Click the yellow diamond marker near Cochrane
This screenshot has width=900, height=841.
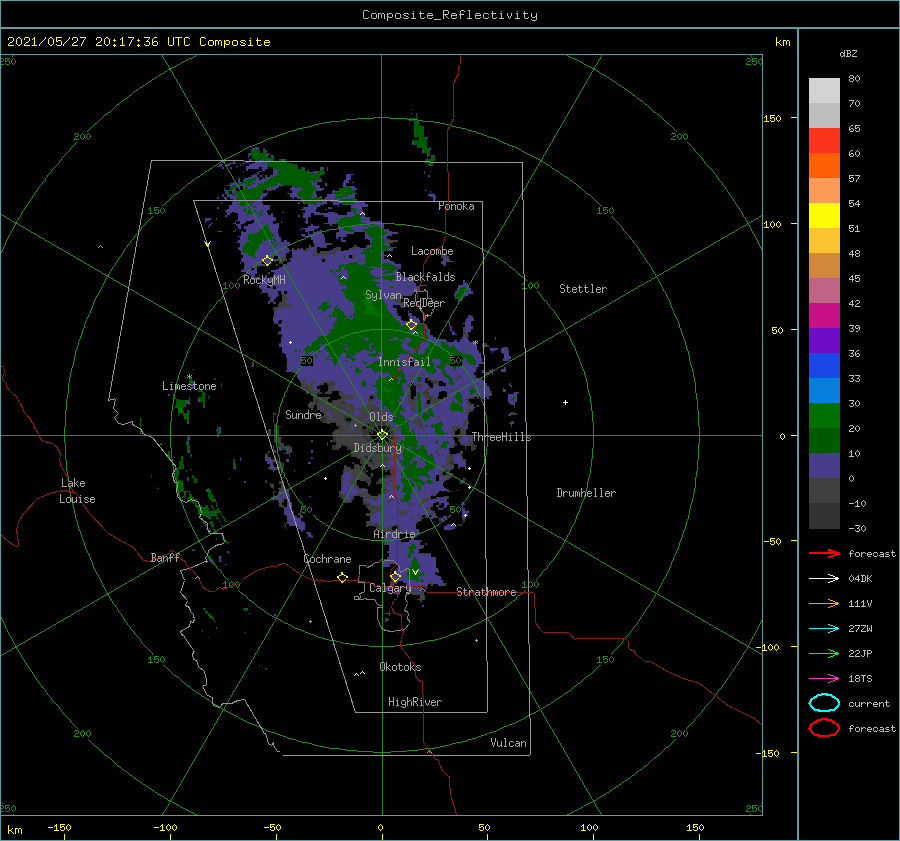pyautogui.click(x=342, y=577)
